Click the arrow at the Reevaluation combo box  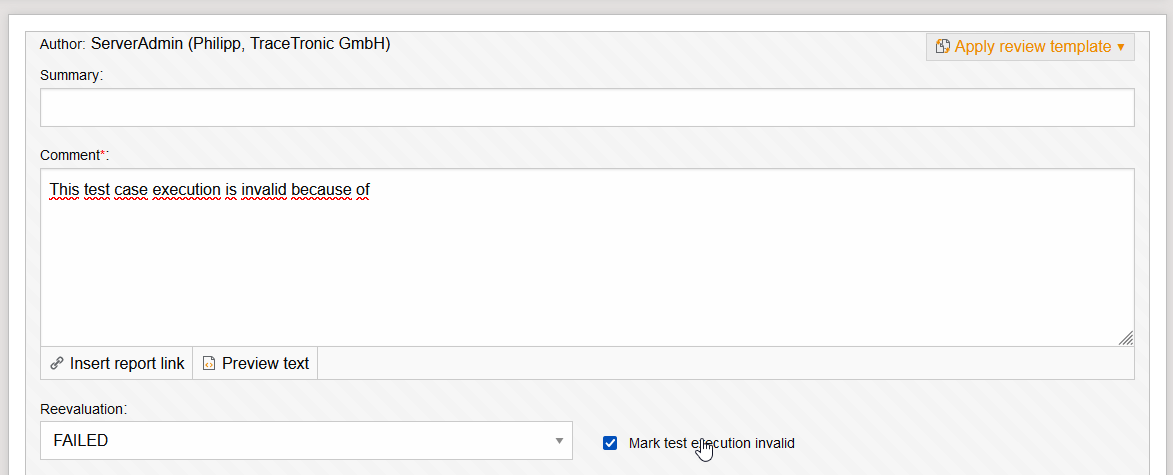559,441
